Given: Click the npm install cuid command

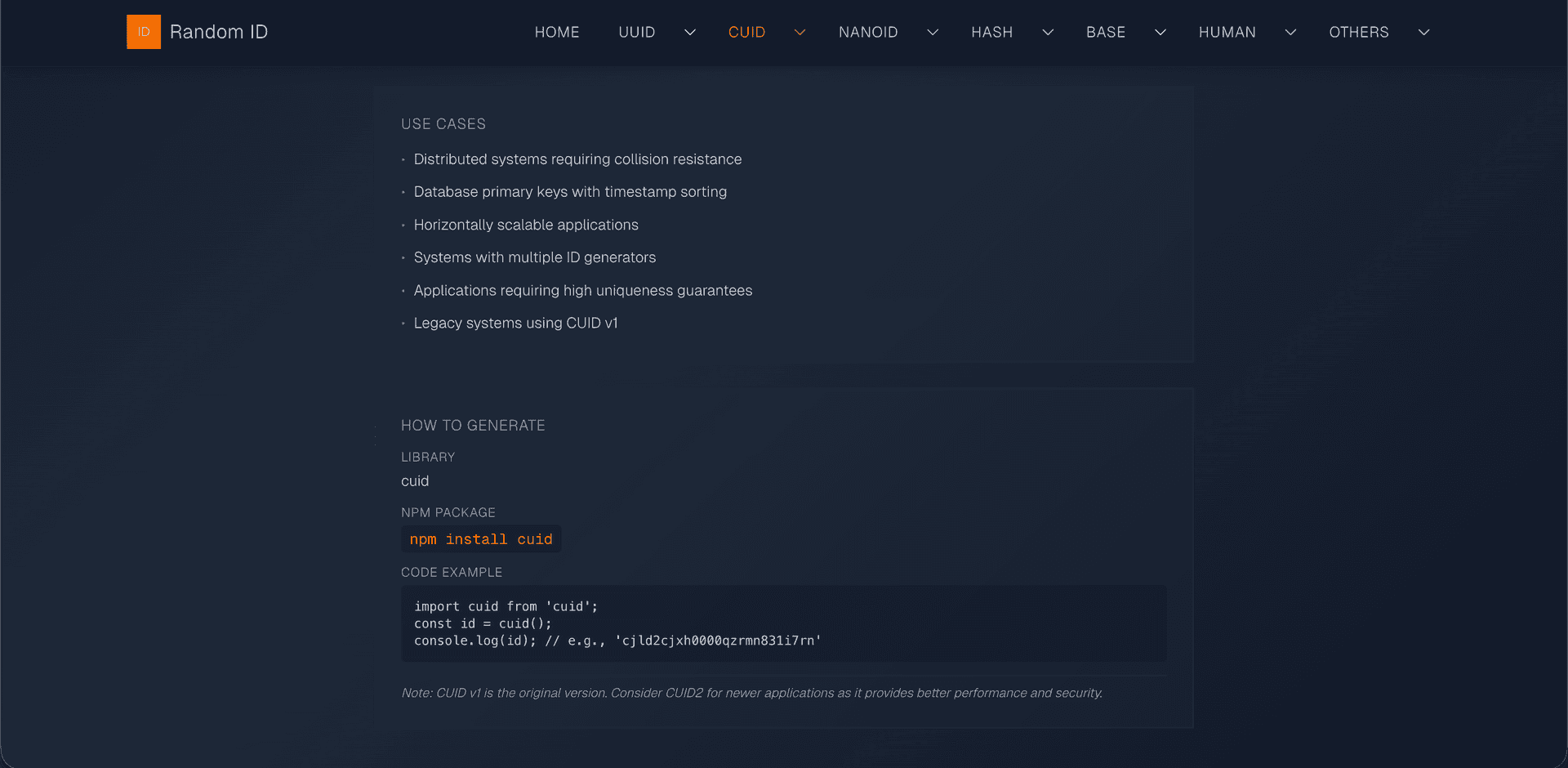Looking at the screenshot, I should point(481,539).
